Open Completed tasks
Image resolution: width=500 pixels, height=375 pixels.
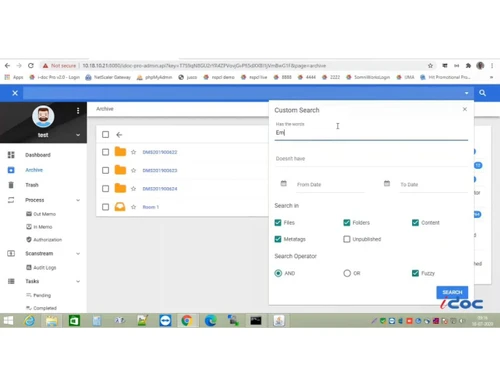45,308
